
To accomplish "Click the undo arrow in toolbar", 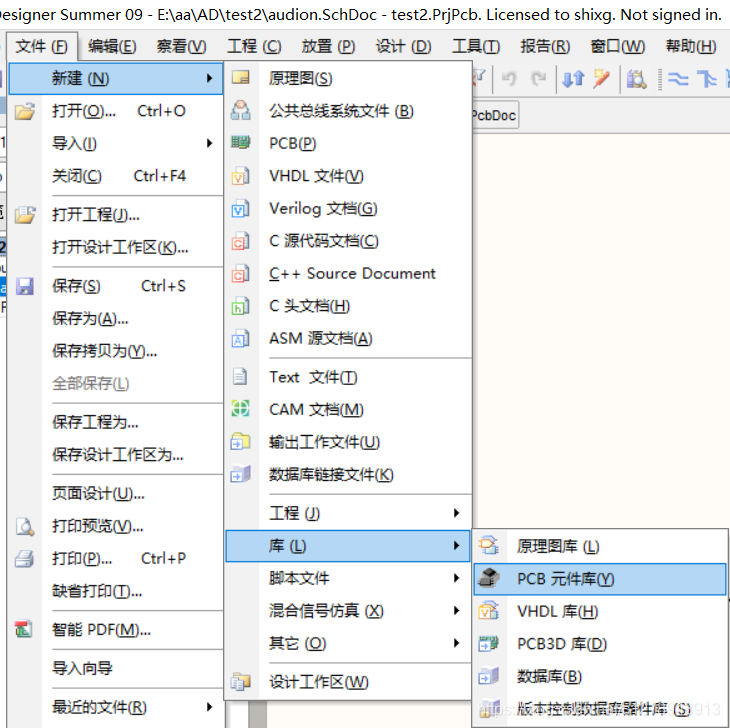I will 509,79.
